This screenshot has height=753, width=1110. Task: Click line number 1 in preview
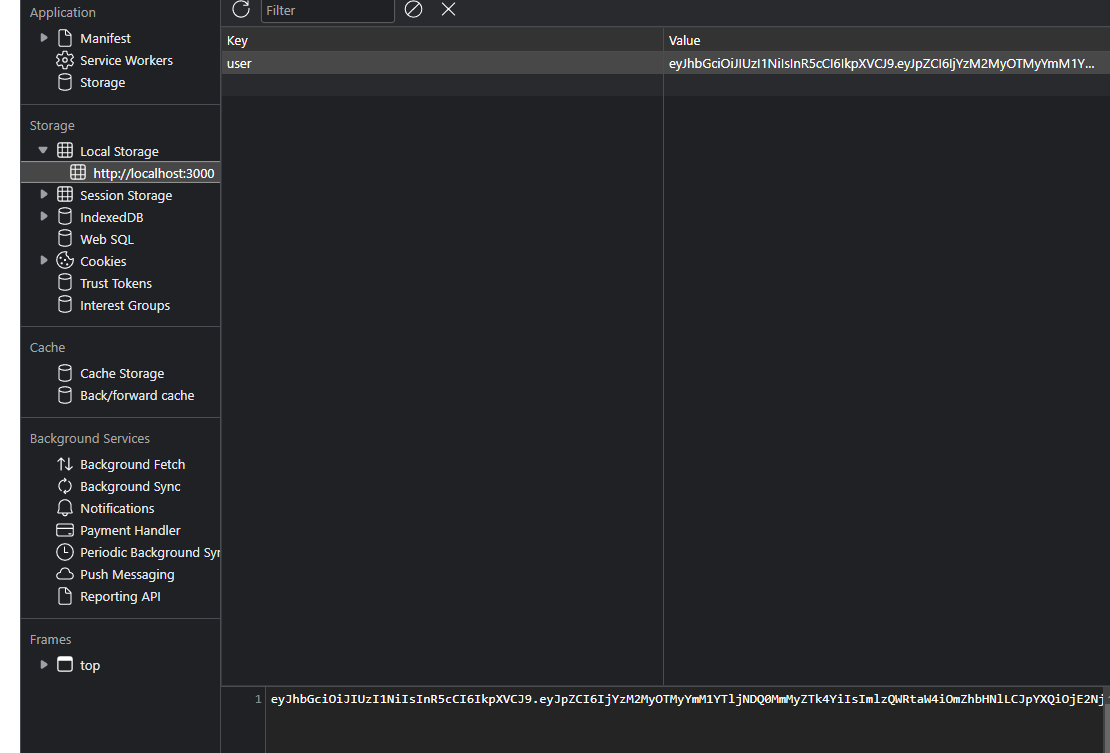click(258, 699)
